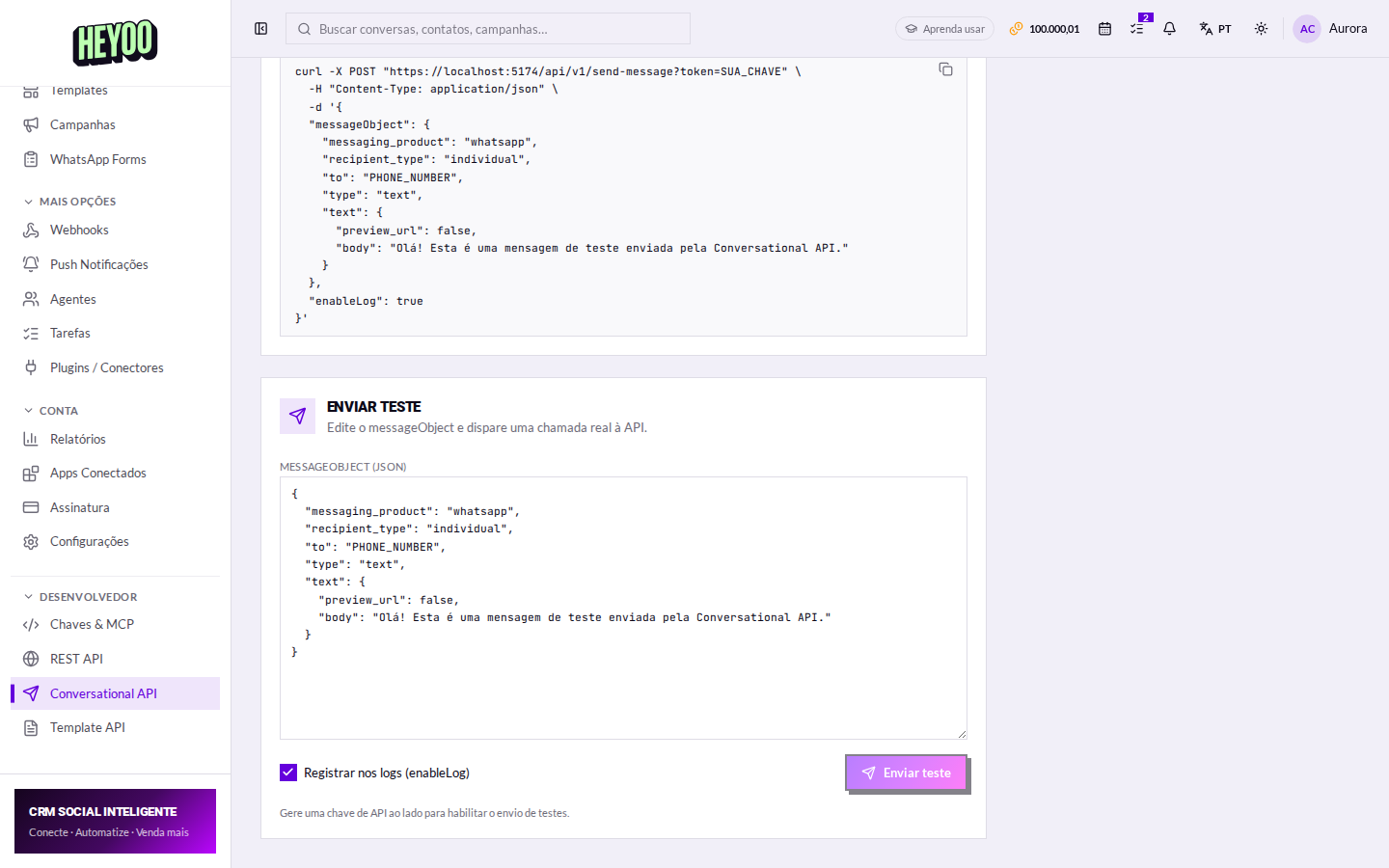Collapse the sidebar with the panel icon
The image size is (1389, 868).
click(260, 29)
